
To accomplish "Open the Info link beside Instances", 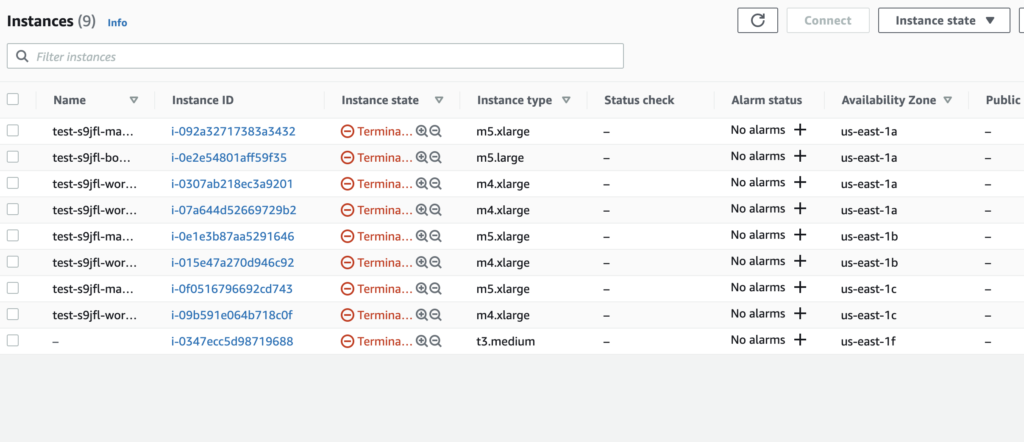I will click(x=117, y=22).
